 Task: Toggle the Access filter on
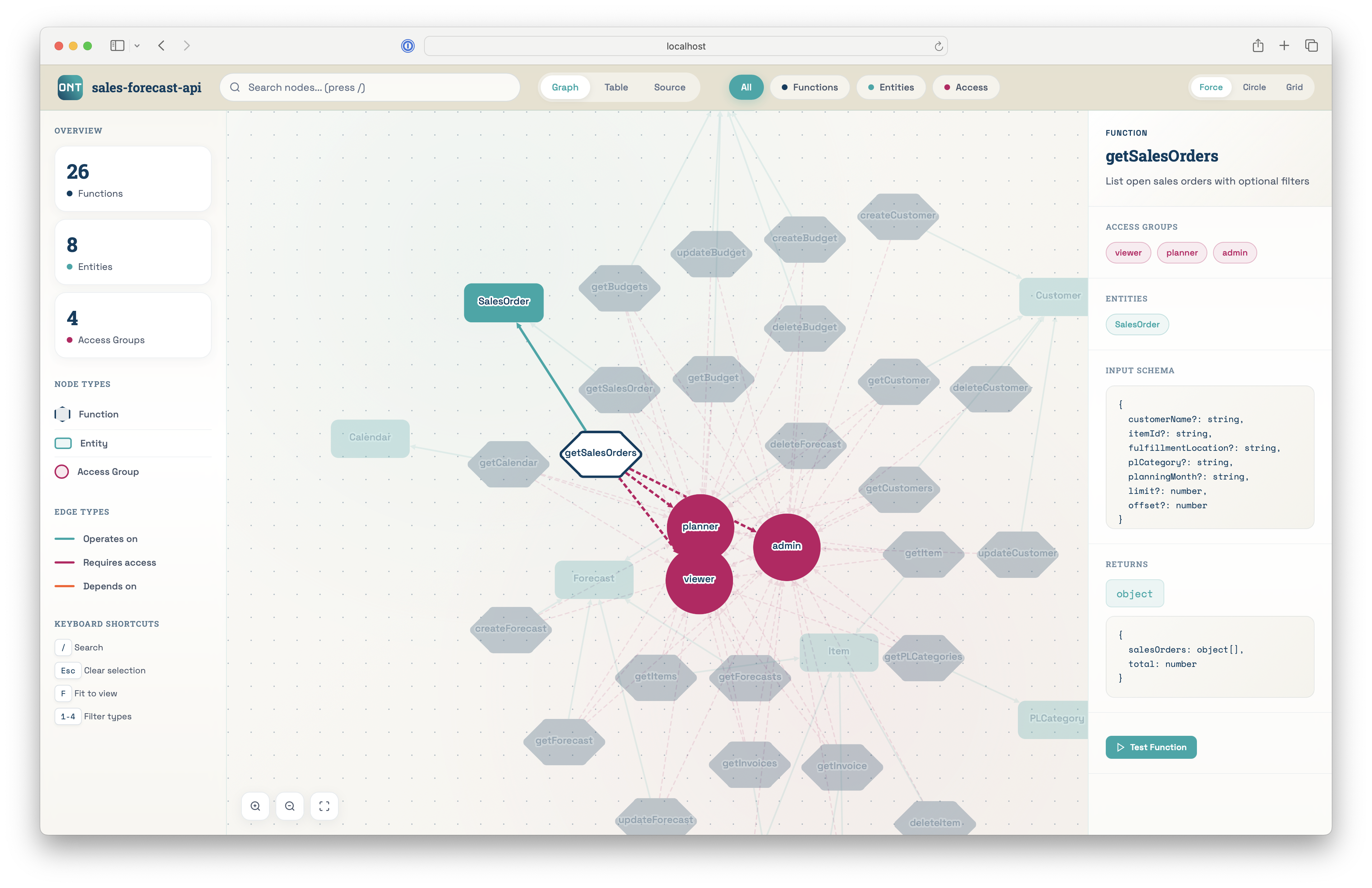point(965,87)
